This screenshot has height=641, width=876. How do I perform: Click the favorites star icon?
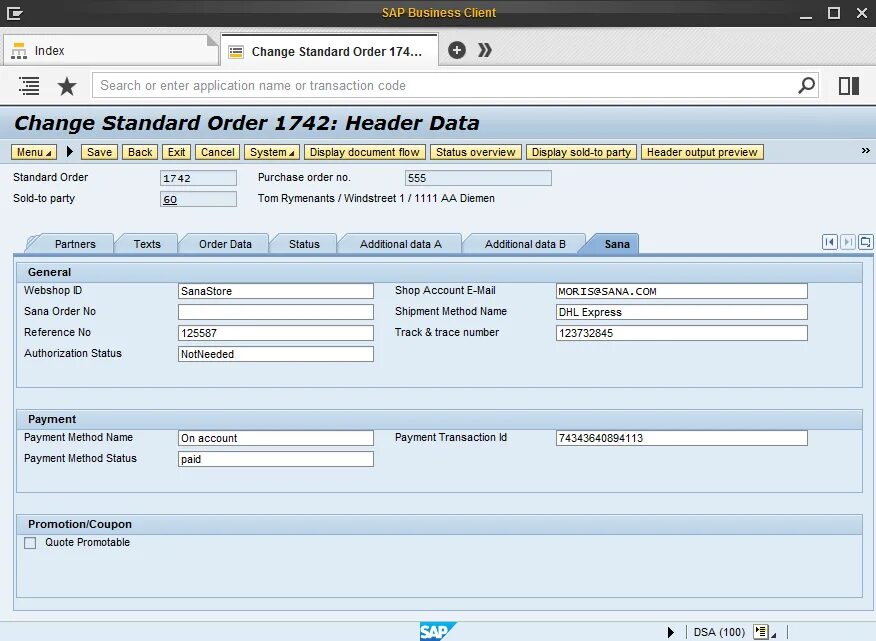[67, 86]
